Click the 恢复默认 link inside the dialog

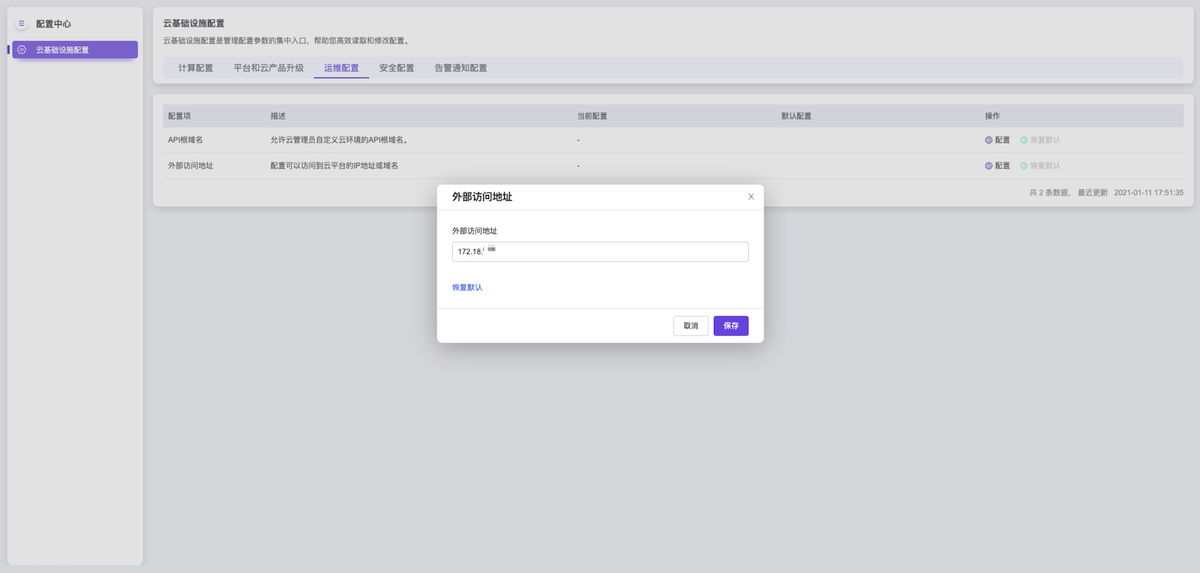tap(467, 287)
